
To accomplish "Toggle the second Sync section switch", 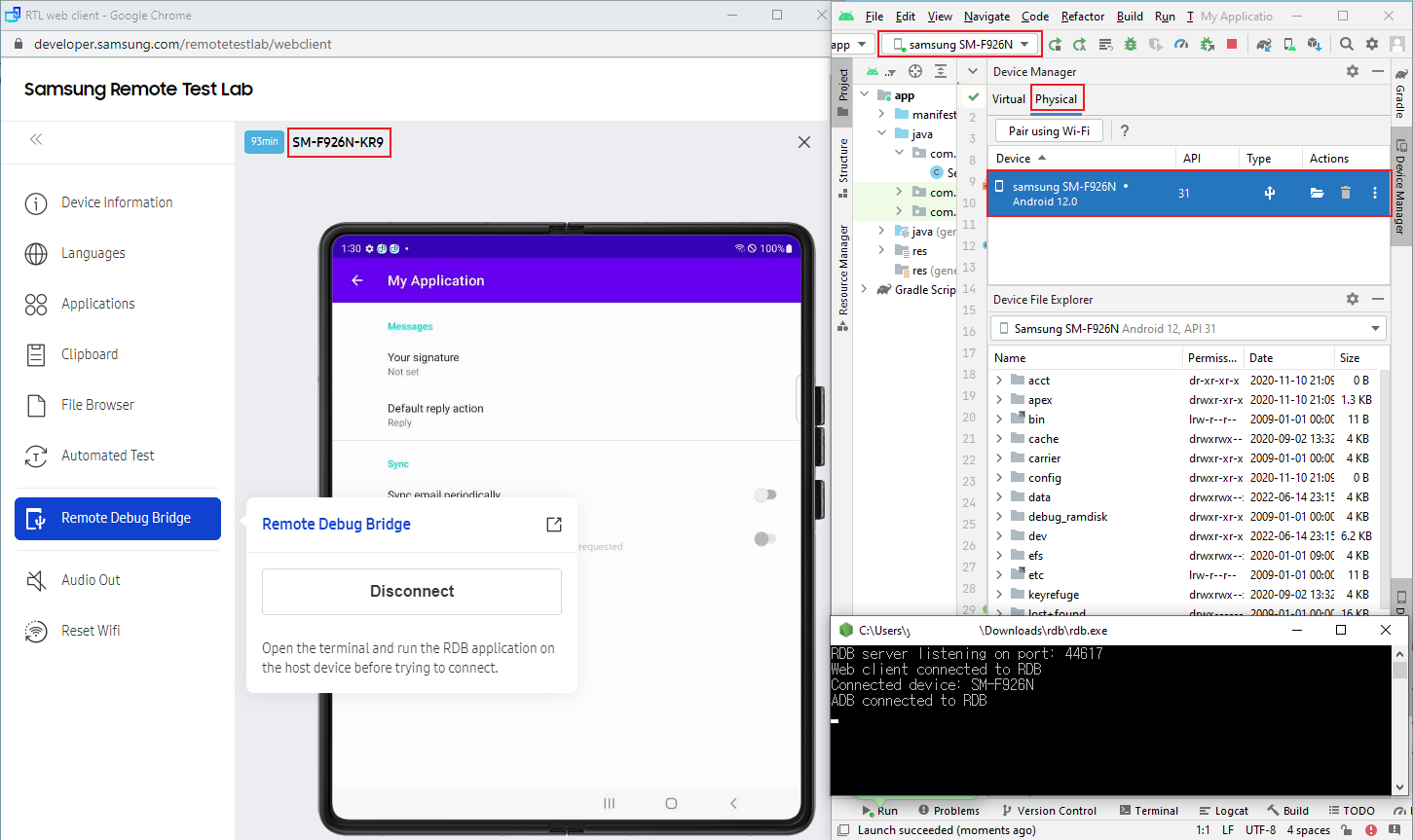I will pos(765,538).
